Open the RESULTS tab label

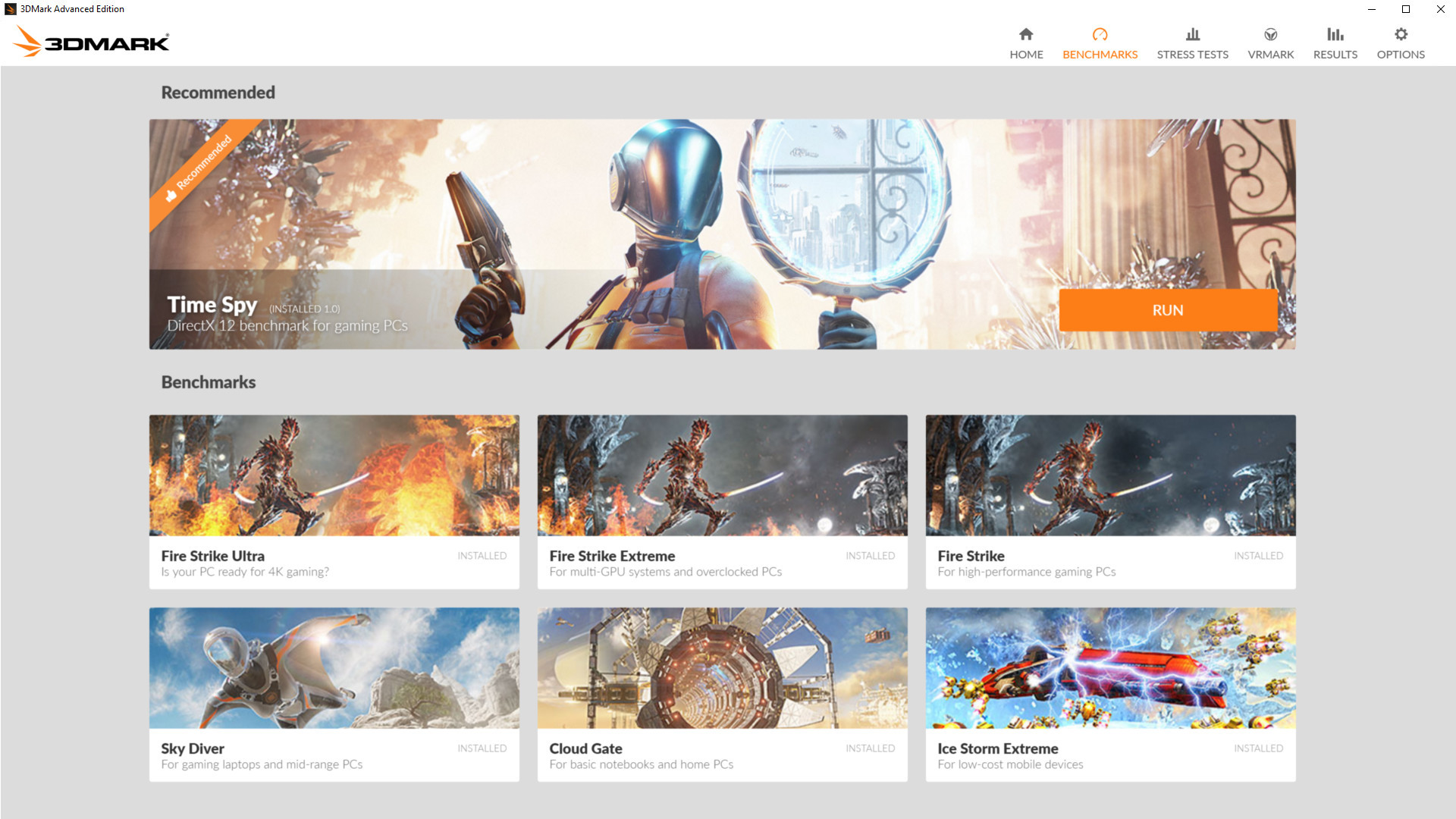(x=1335, y=55)
